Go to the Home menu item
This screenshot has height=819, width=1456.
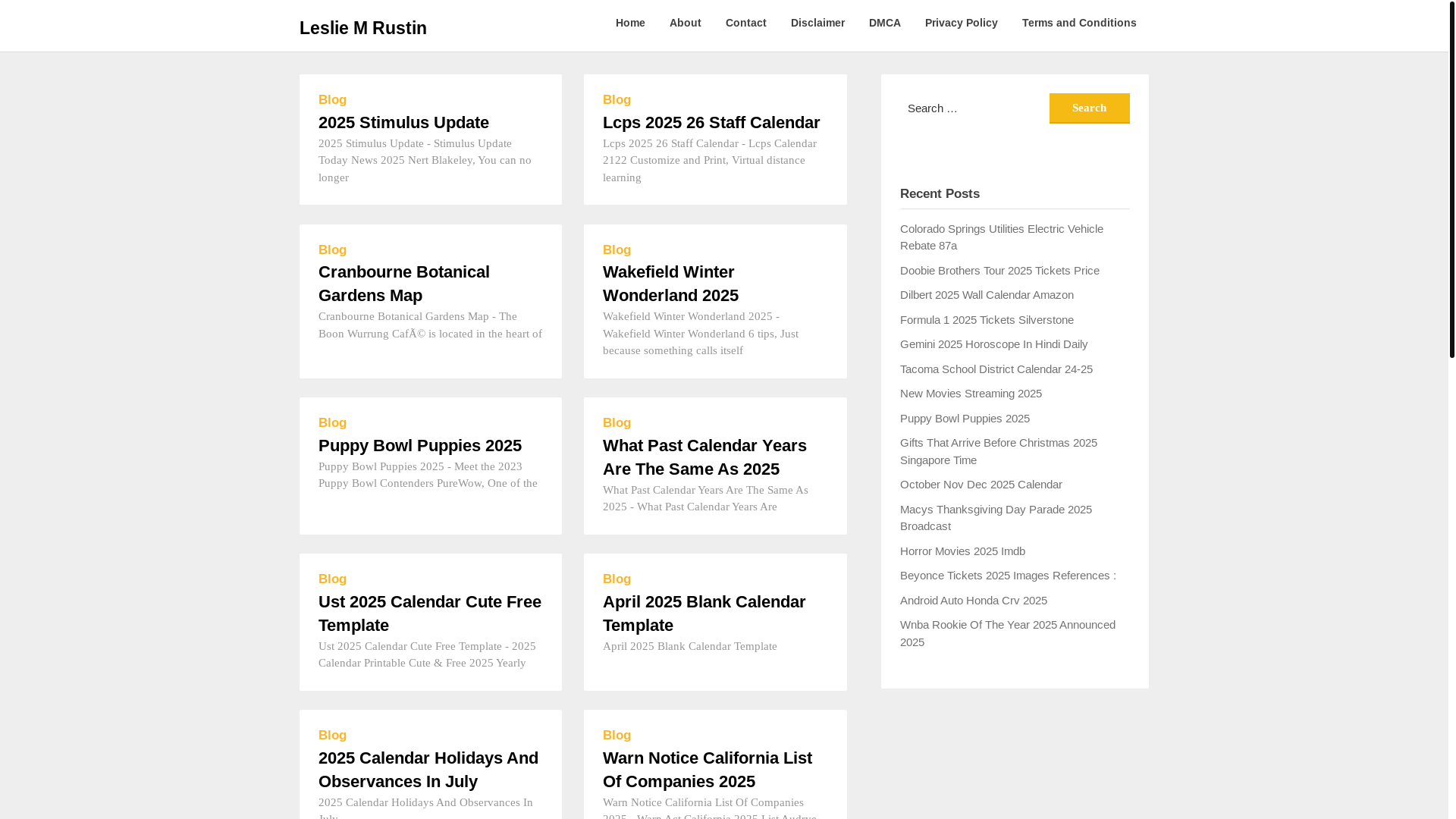point(630,23)
